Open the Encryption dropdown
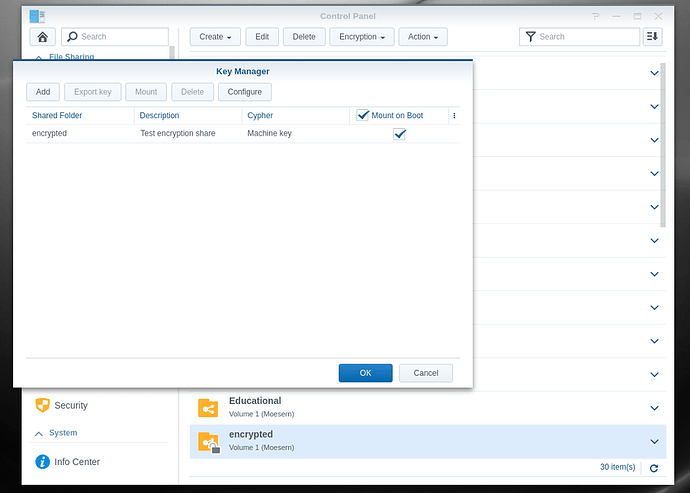This screenshot has height=493, width=690. [362, 37]
